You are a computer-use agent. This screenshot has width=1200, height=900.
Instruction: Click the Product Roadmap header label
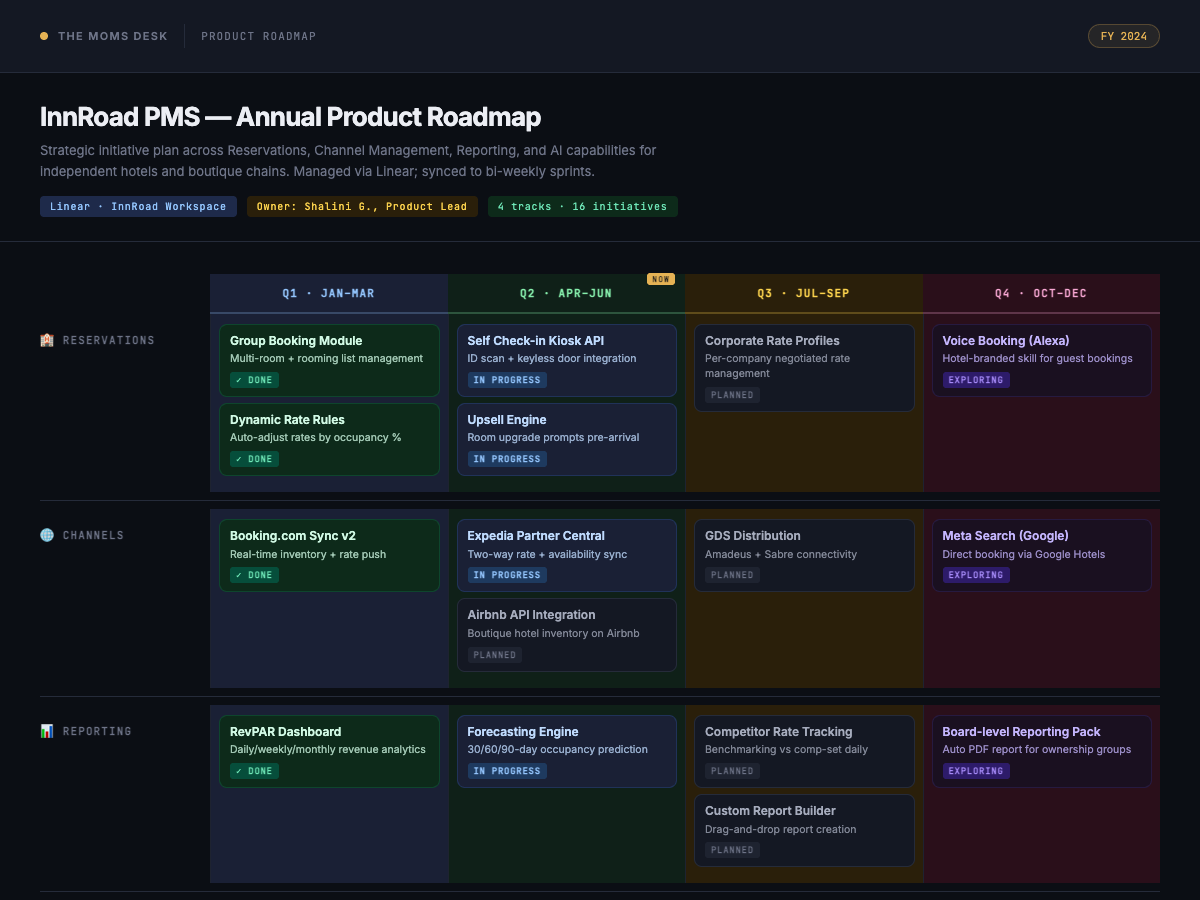[x=259, y=36]
